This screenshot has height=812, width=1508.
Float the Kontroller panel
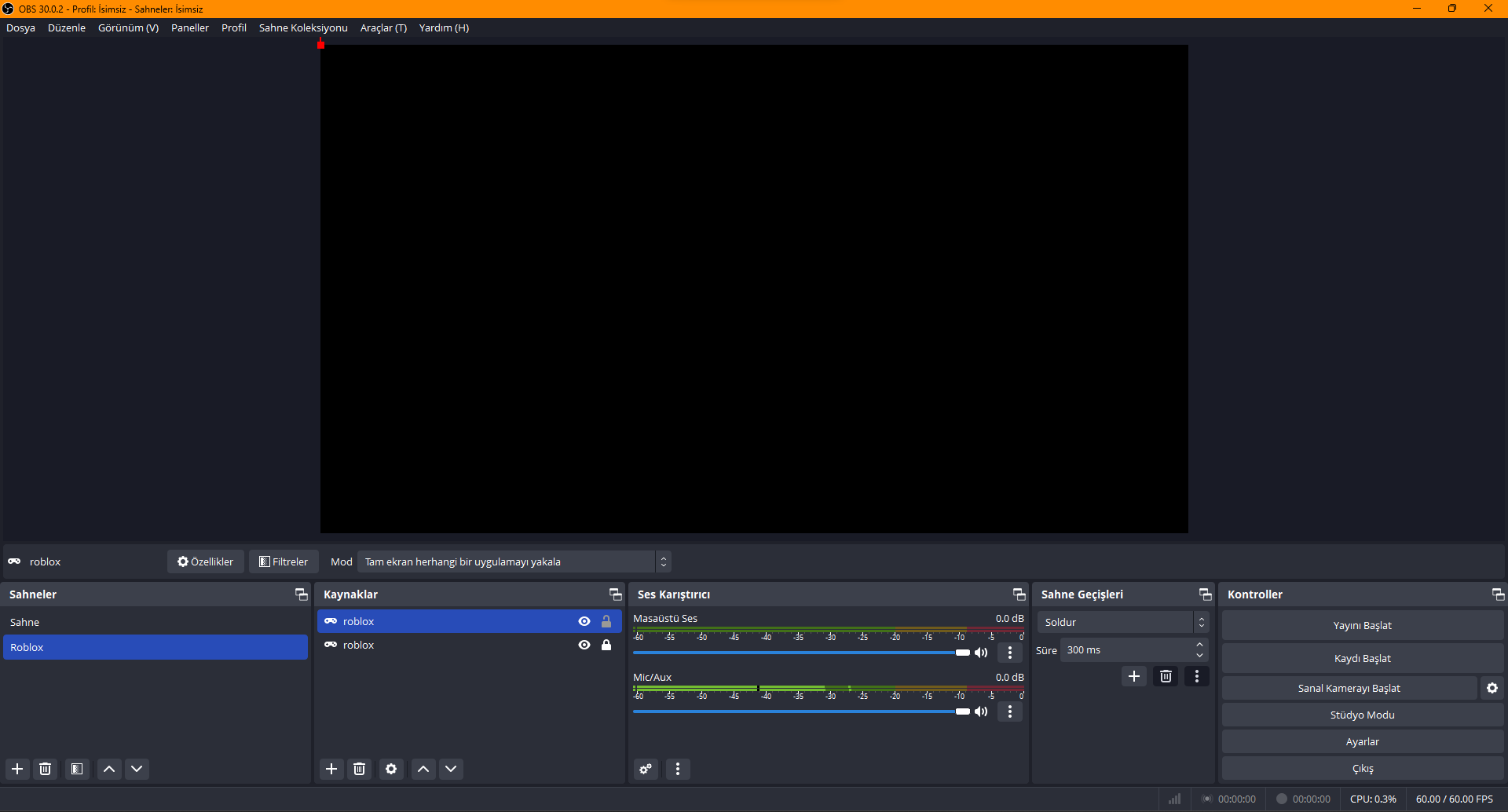pyautogui.click(x=1498, y=594)
